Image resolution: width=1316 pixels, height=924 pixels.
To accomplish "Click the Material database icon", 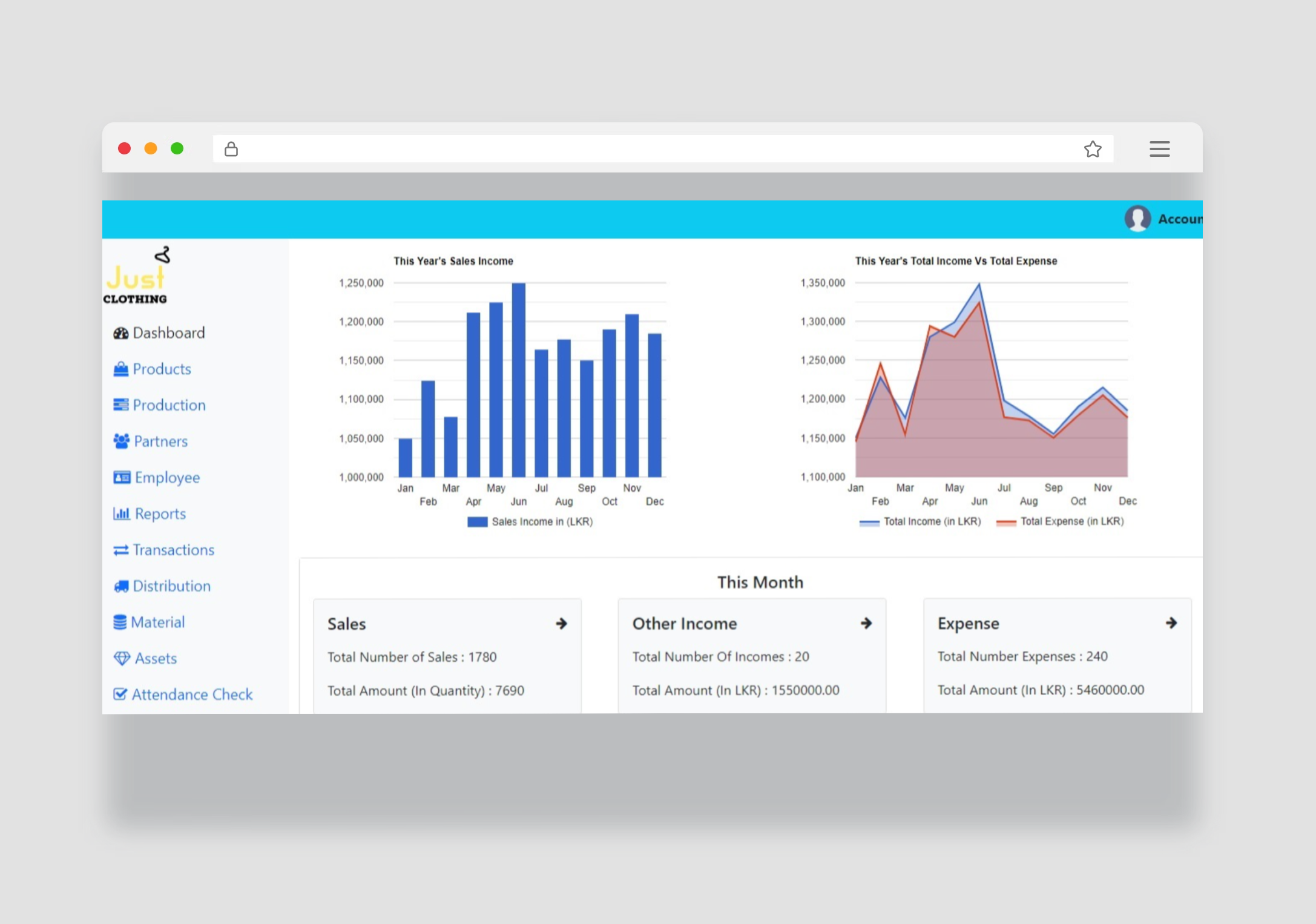I will [120, 622].
